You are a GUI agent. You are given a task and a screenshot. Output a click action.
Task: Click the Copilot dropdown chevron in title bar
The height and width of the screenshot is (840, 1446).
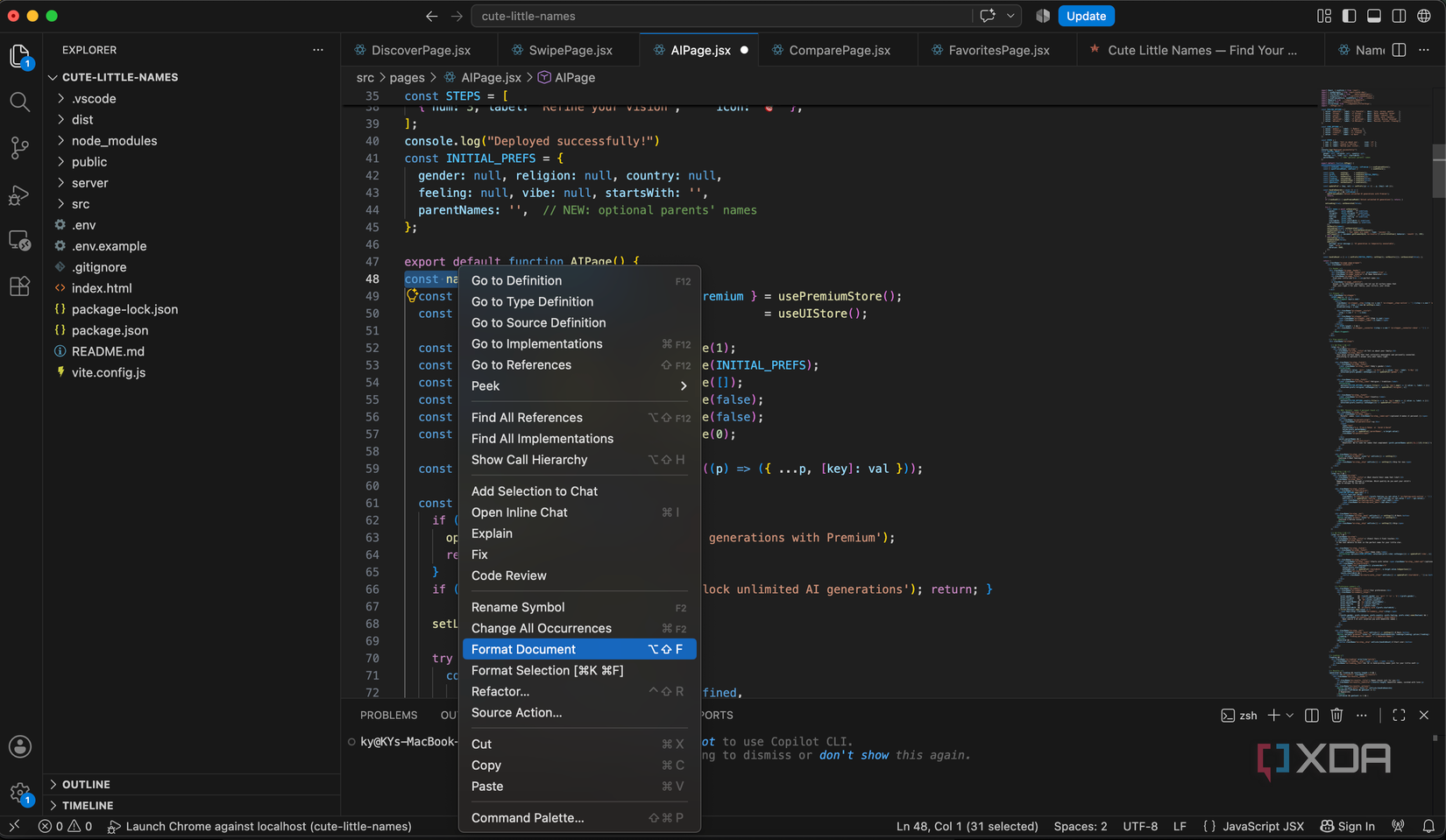point(1010,16)
